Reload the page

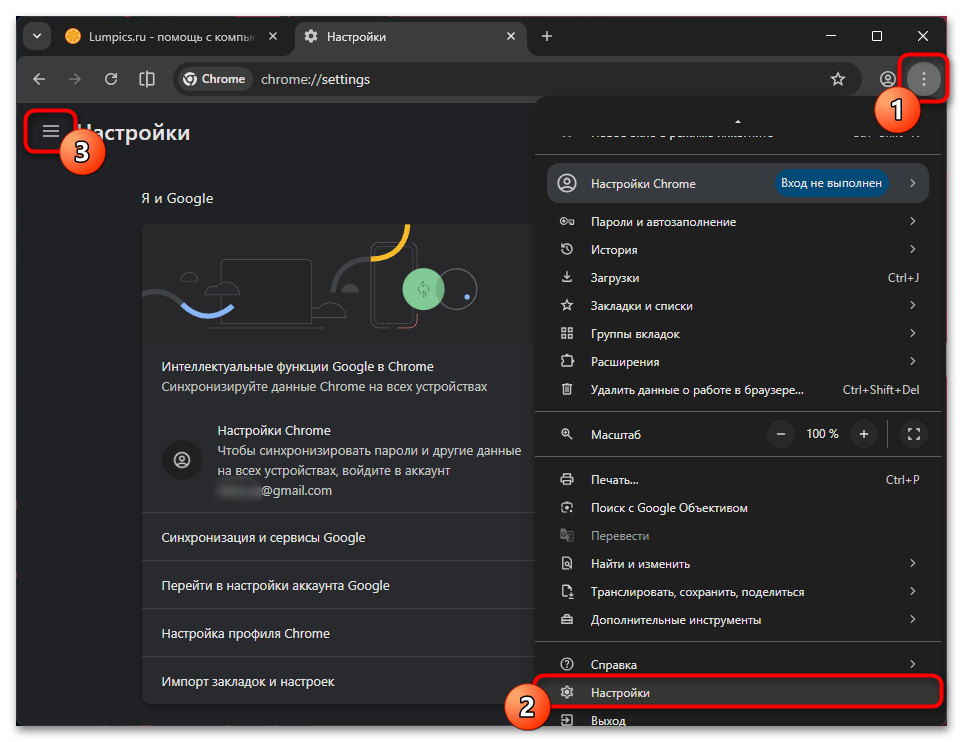tap(111, 79)
